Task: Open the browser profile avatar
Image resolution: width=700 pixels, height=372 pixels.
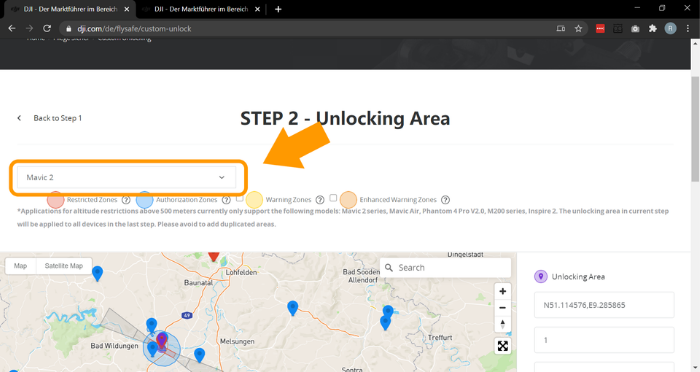Action: click(x=671, y=29)
